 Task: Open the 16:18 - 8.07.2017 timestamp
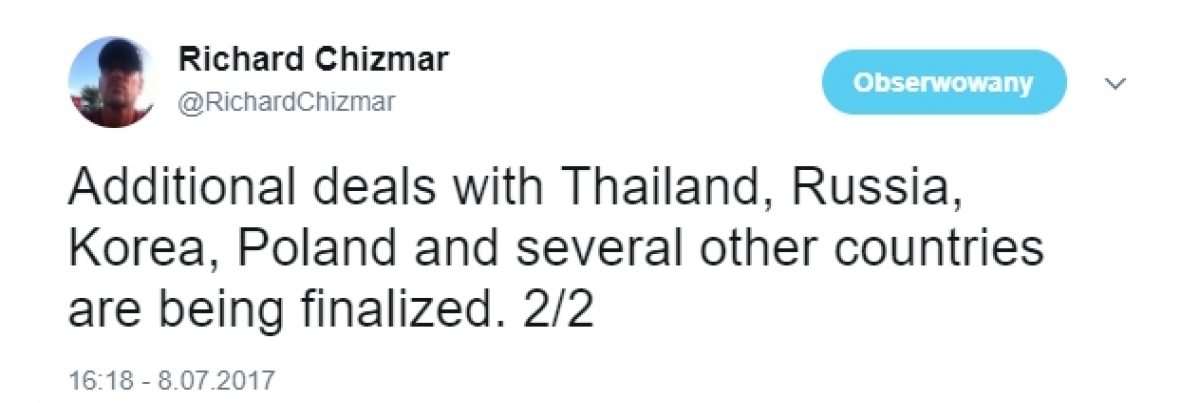point(171,380)
